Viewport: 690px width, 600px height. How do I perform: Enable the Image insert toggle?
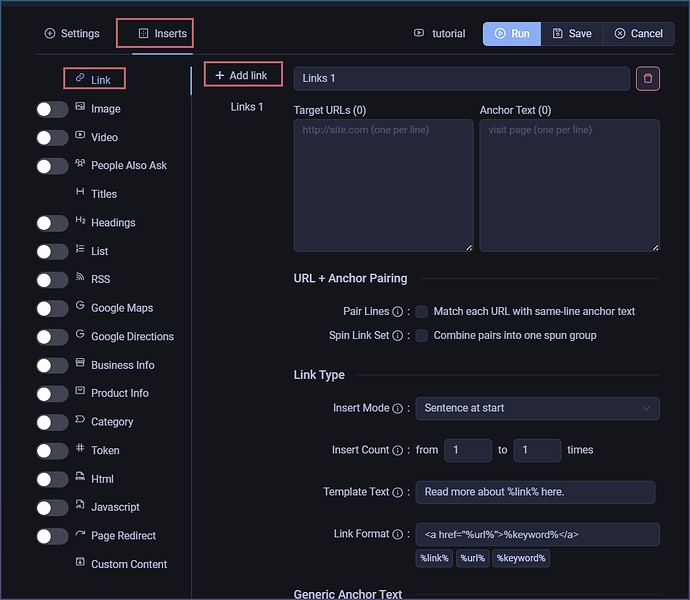point(52,109)
